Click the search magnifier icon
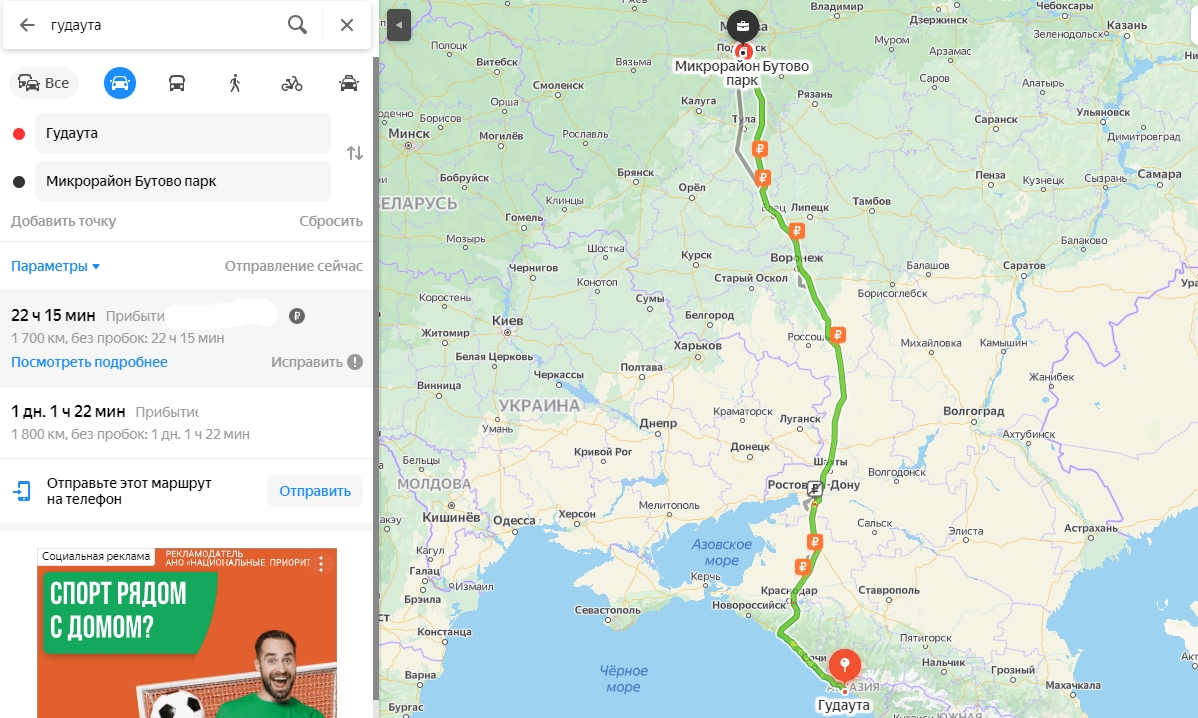The image size is (1198, 718). (x=297, y=25)
